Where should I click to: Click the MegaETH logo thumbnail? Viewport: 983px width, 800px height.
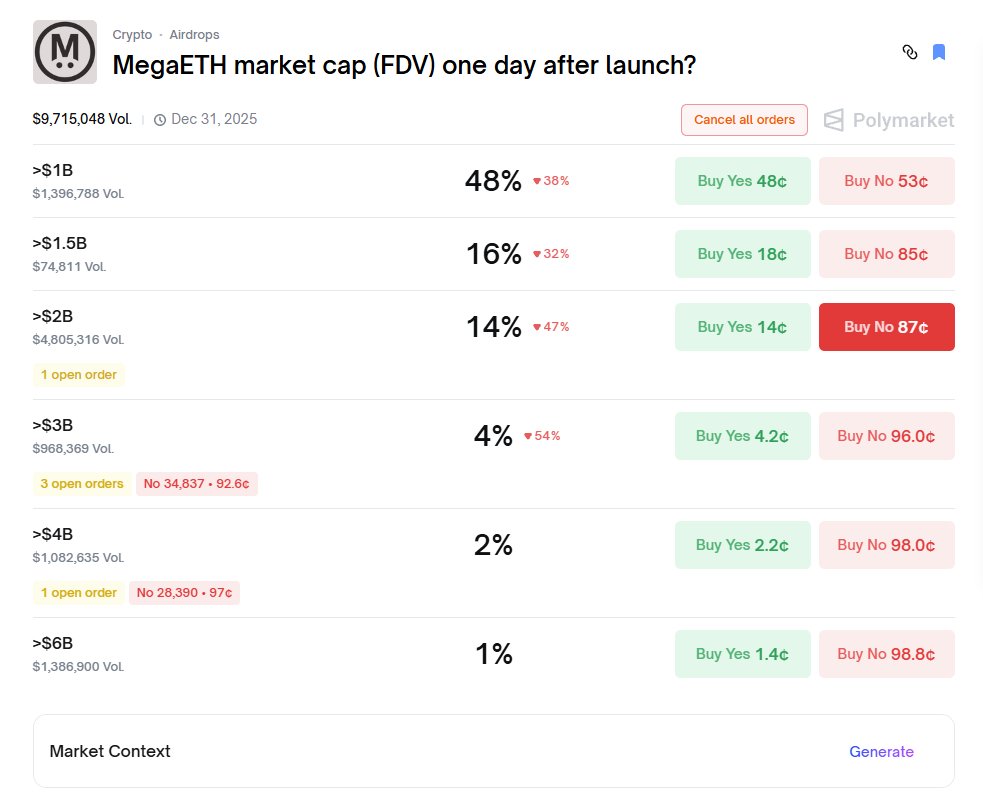[x=65, y=52]
